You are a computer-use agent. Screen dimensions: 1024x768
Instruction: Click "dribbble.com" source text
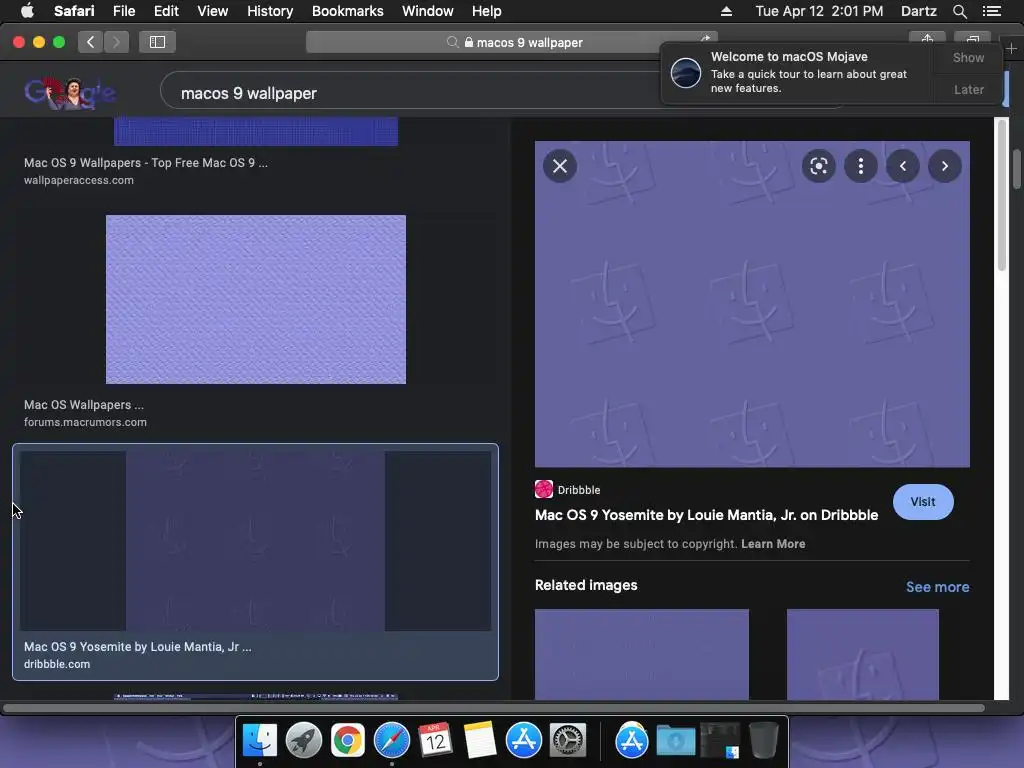57,664
